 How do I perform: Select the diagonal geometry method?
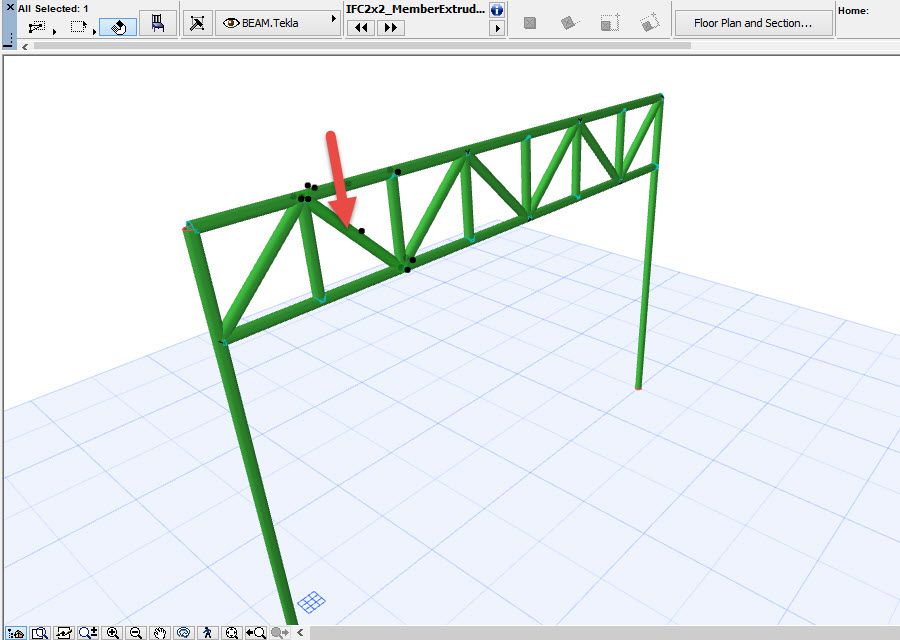point(609,23)
